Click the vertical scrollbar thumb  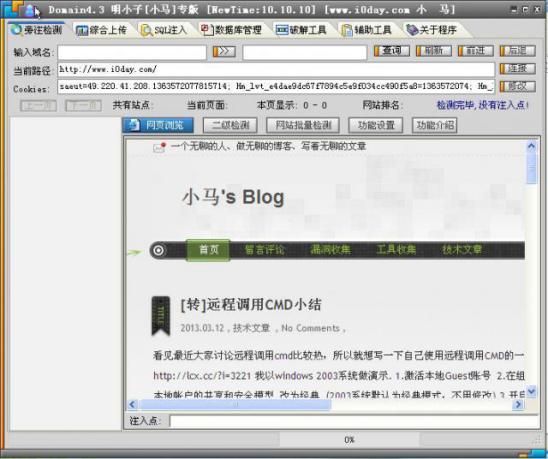tap(531, 168)
